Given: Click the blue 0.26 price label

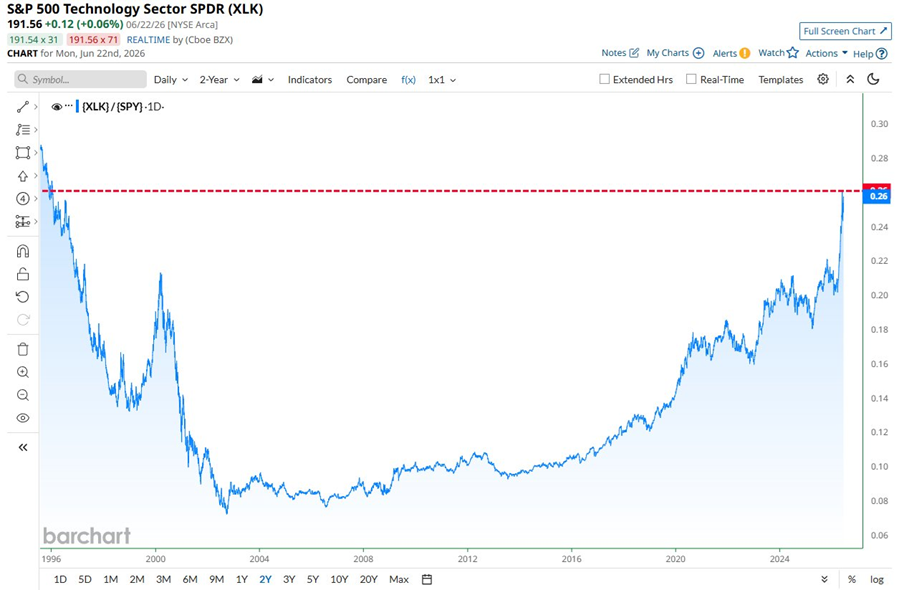Looking at the screenshot, I should [x=877, y=196].
